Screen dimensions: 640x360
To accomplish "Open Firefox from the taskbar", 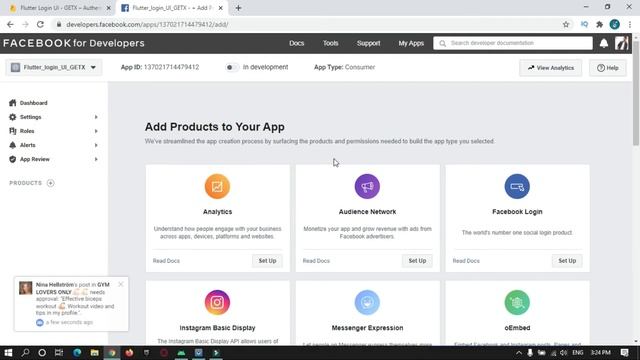I will tap(129, 353).
